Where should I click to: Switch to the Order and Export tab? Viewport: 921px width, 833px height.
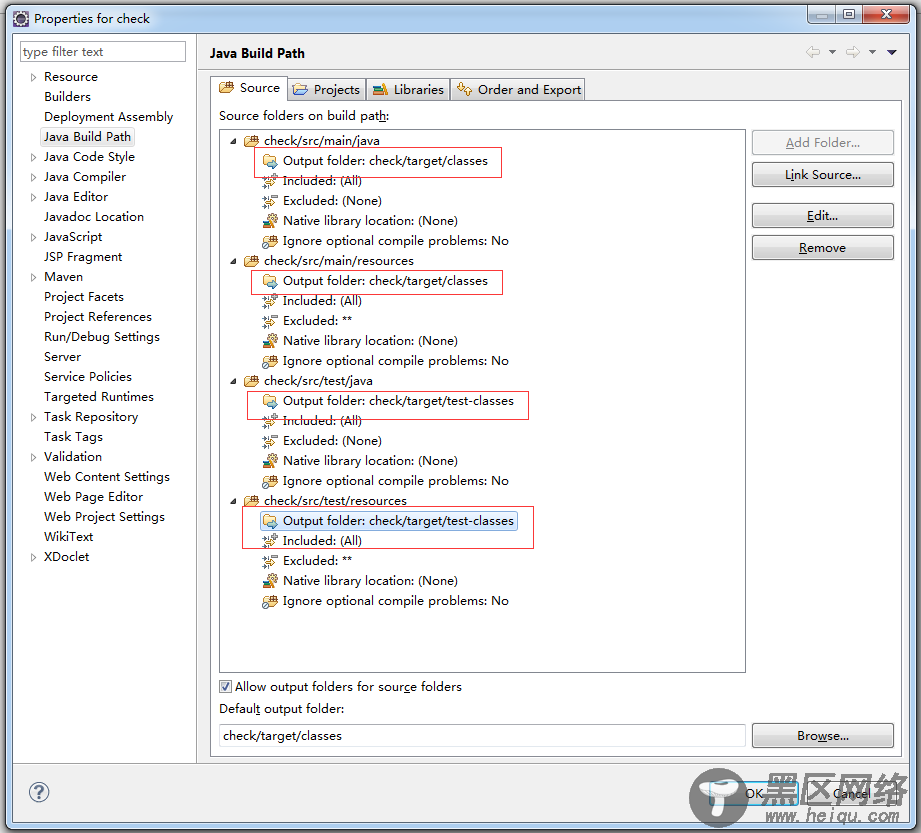tap(518, 89)
